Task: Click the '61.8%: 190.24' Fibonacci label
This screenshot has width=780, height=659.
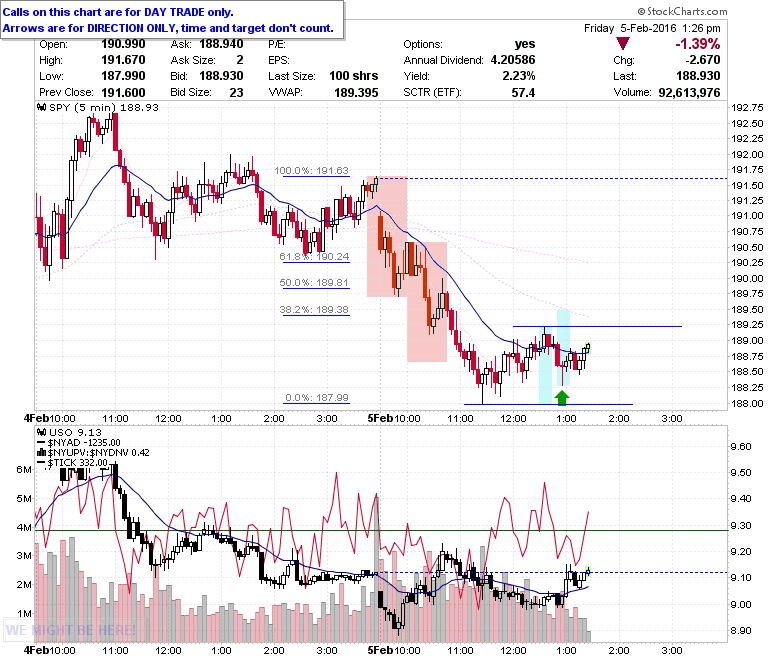Action: coord(314,257)
